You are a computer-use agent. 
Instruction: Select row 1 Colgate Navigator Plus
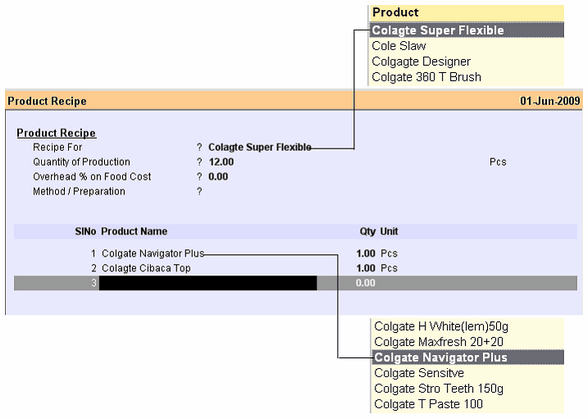[x=153, y=254]
